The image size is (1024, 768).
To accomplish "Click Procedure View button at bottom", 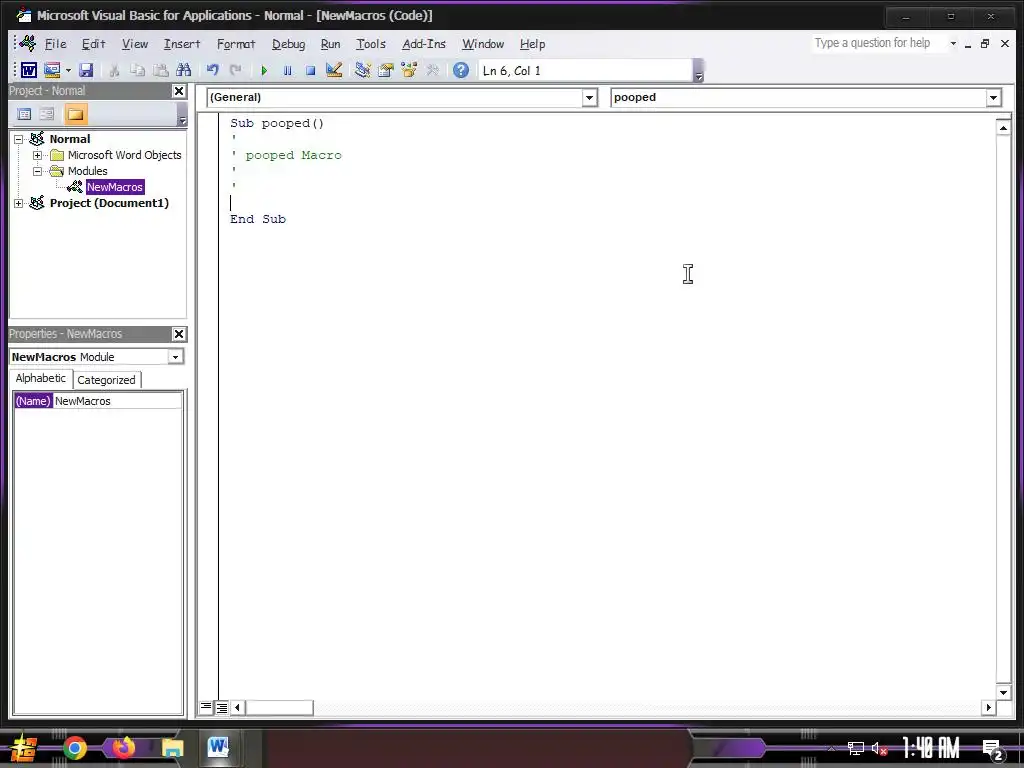I will 206,707.
